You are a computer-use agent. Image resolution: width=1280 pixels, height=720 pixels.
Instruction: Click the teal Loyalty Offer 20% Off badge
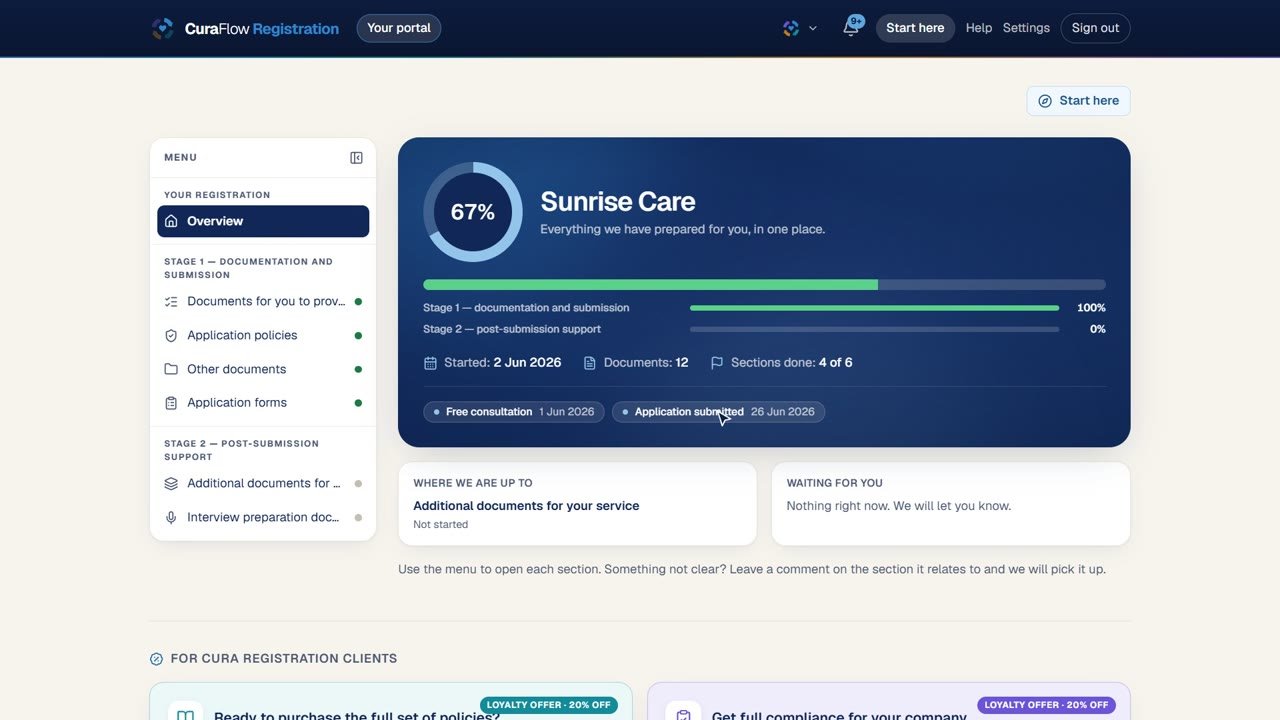coord(549,705)
